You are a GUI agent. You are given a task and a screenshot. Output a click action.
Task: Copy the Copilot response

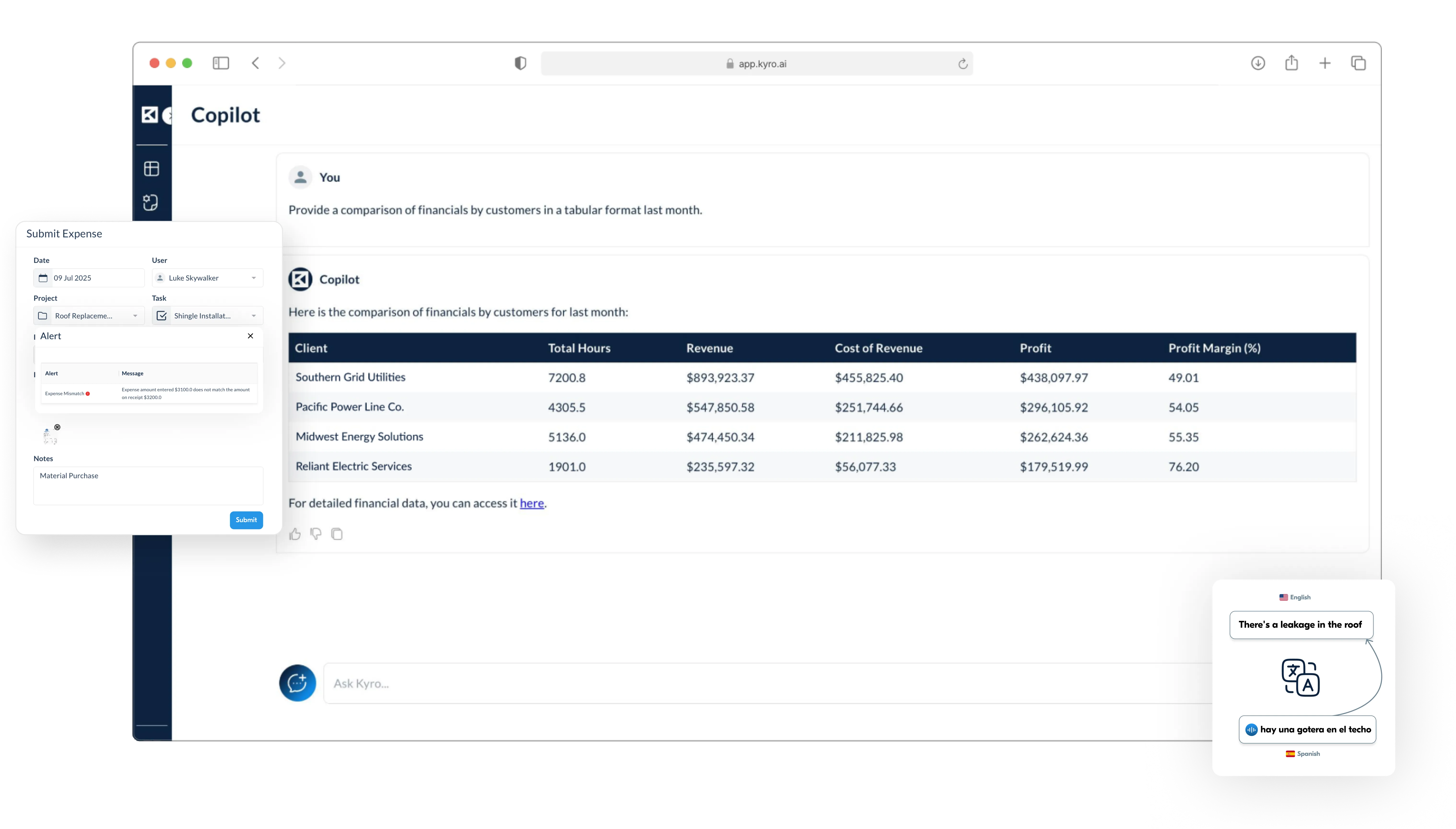[337, 534]
